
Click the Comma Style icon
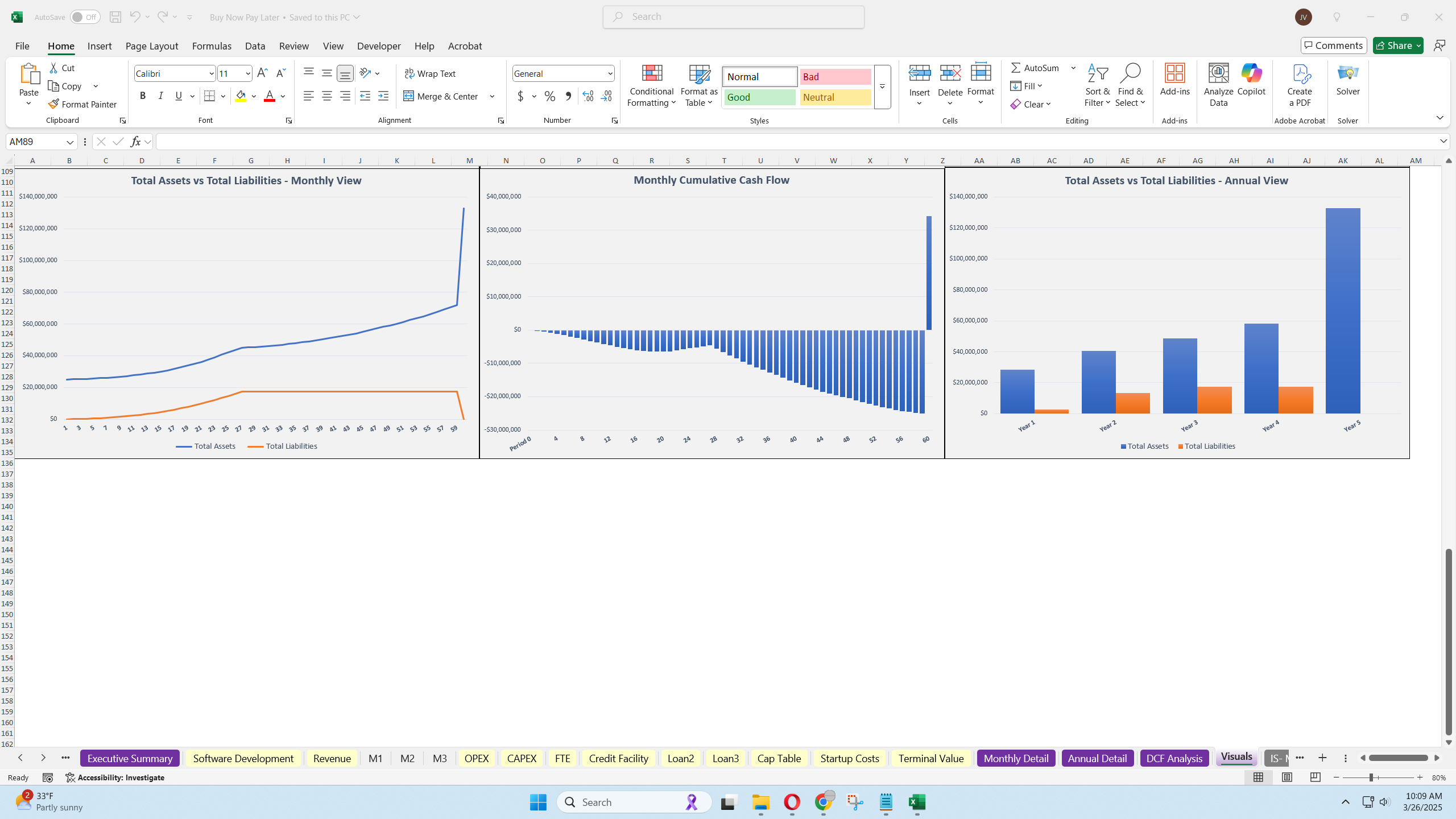point(568,96)
